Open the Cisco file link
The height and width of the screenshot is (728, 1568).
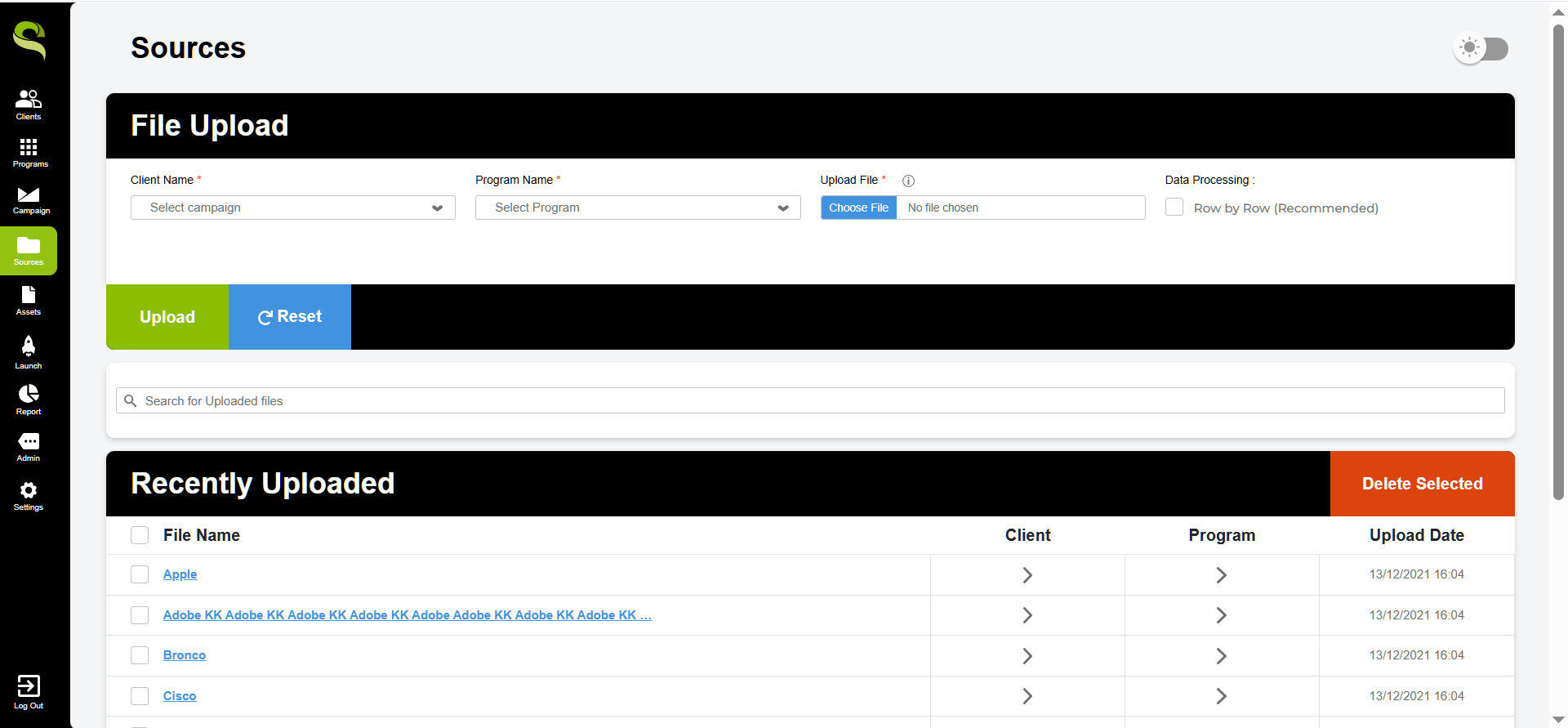(180, 696)
